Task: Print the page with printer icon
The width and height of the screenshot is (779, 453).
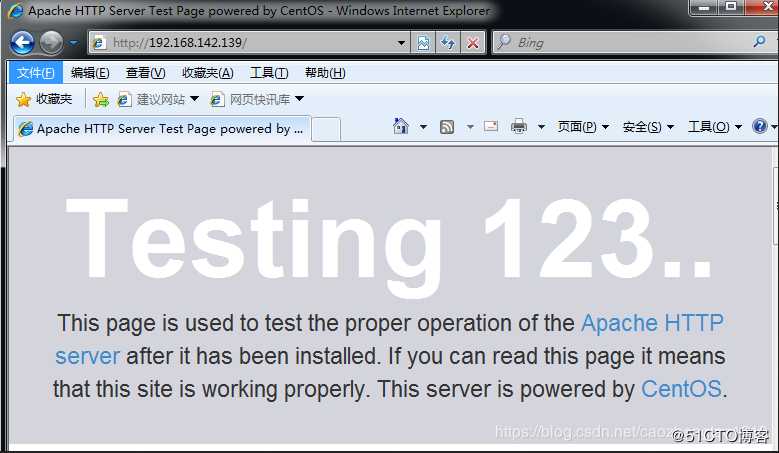Action: click(519, 127)
